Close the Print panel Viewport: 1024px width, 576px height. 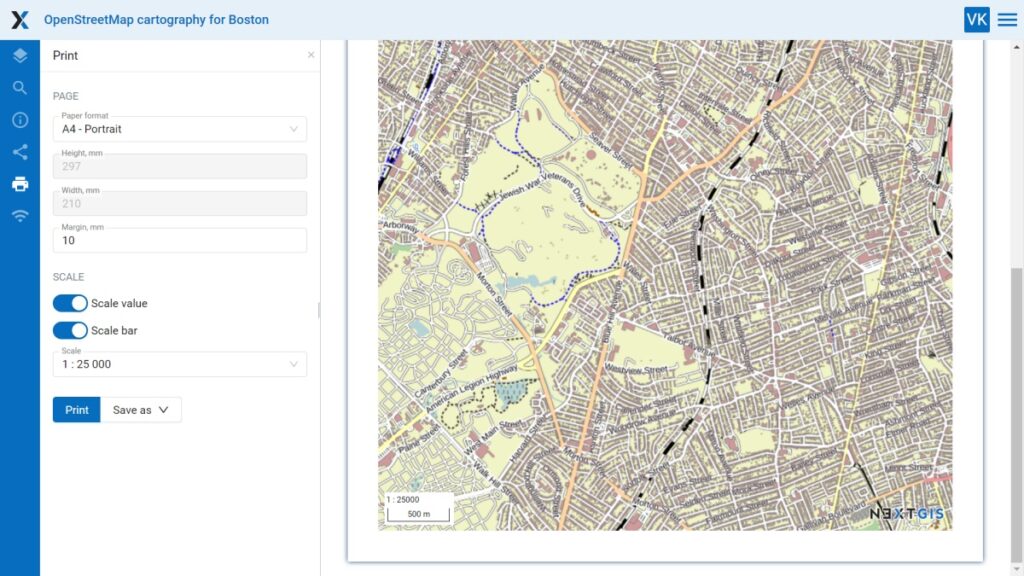coord(311,55)
